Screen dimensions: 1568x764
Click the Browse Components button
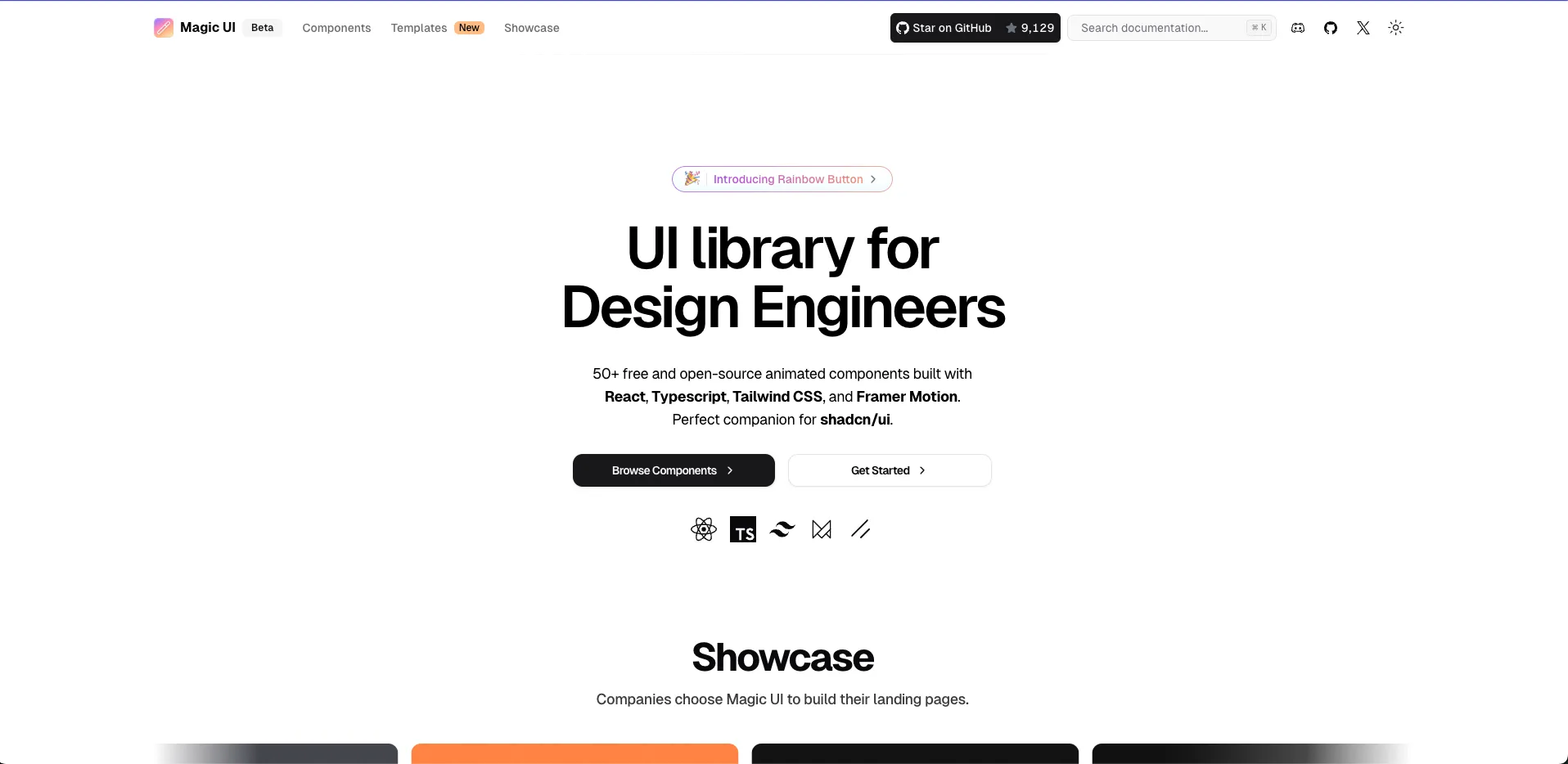674,470
